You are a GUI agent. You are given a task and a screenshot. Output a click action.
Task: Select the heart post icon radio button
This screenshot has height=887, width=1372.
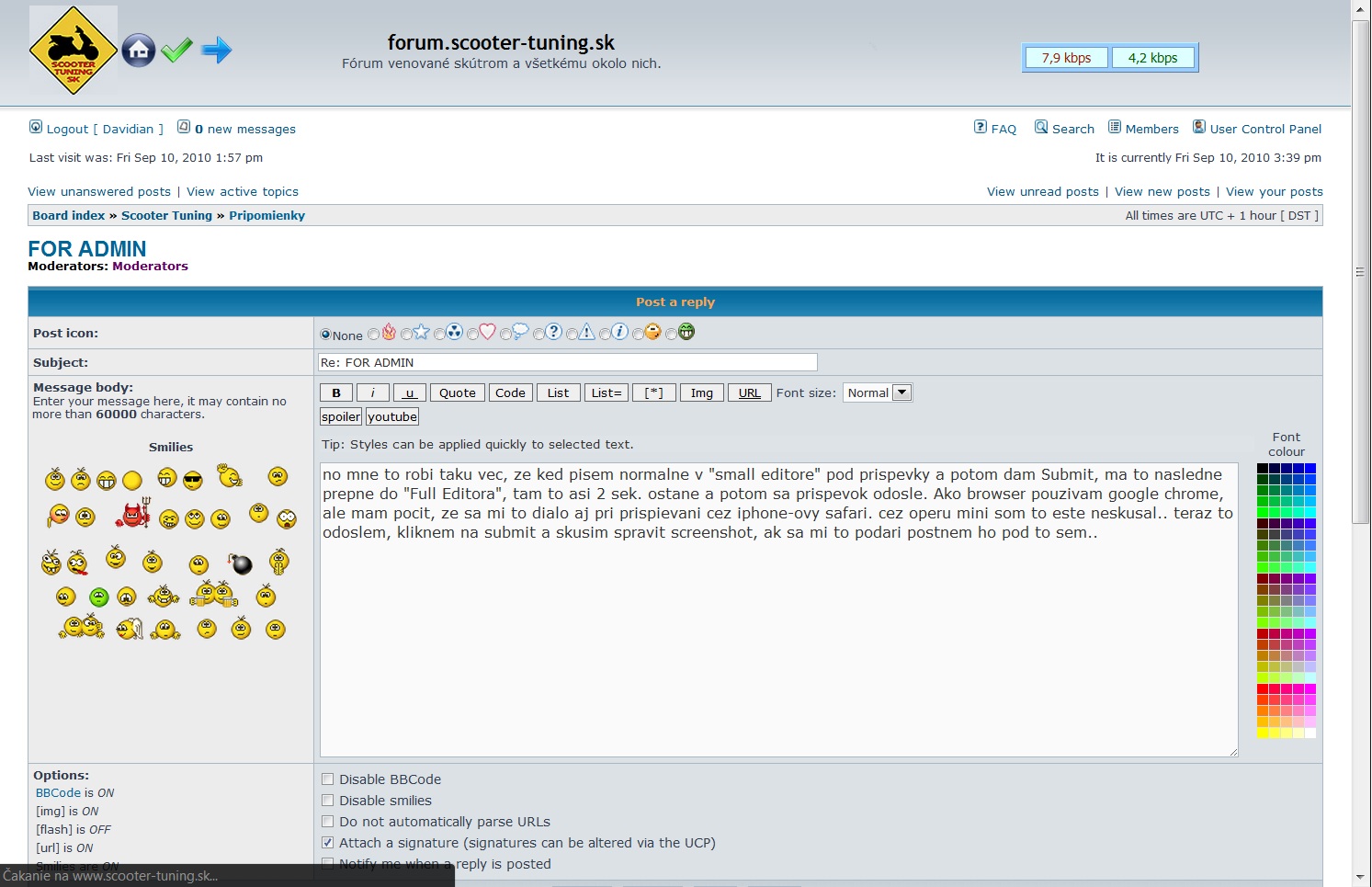(472, 335)
